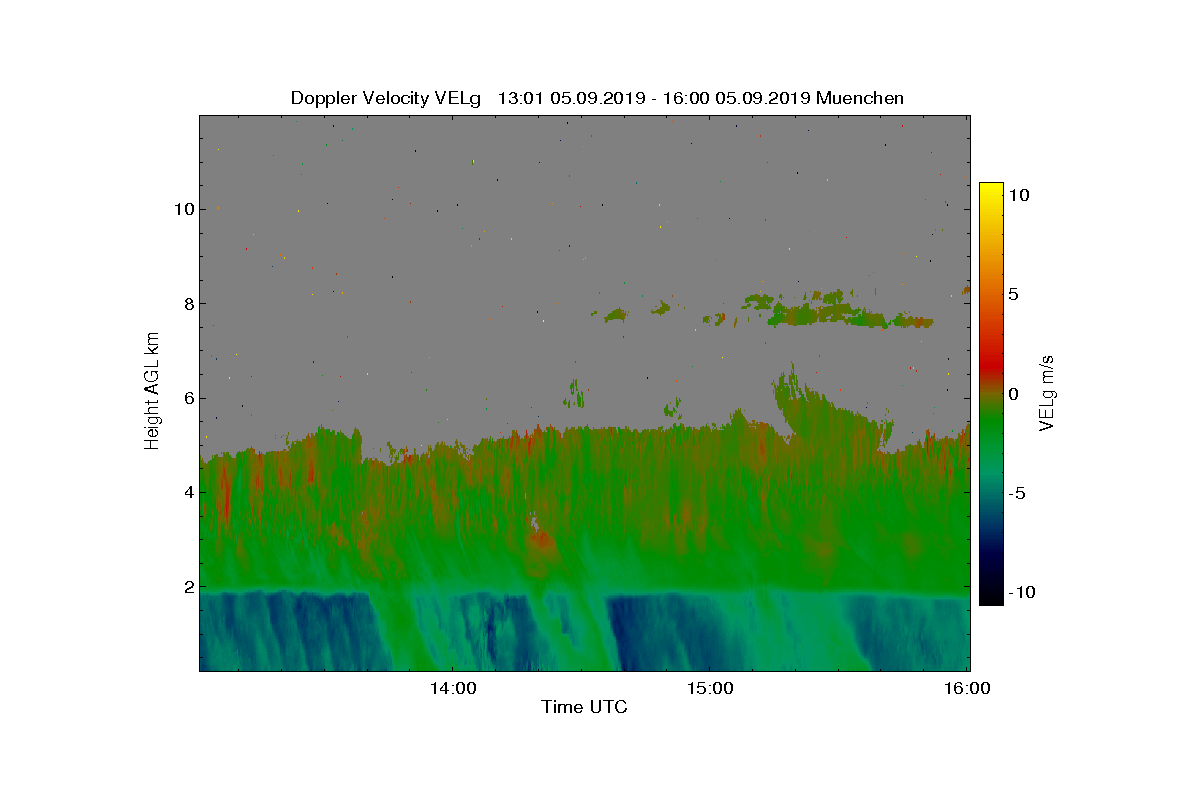
Task: Click the yellow top of the colorbar
Action: pyautogui.click(x=991, y=190)
